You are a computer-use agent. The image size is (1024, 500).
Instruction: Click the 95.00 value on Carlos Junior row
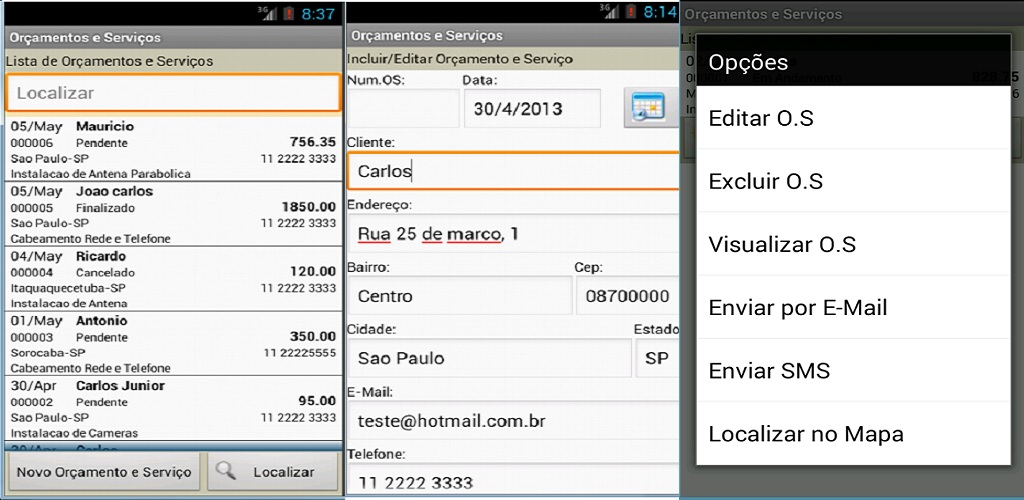(317, 400)
